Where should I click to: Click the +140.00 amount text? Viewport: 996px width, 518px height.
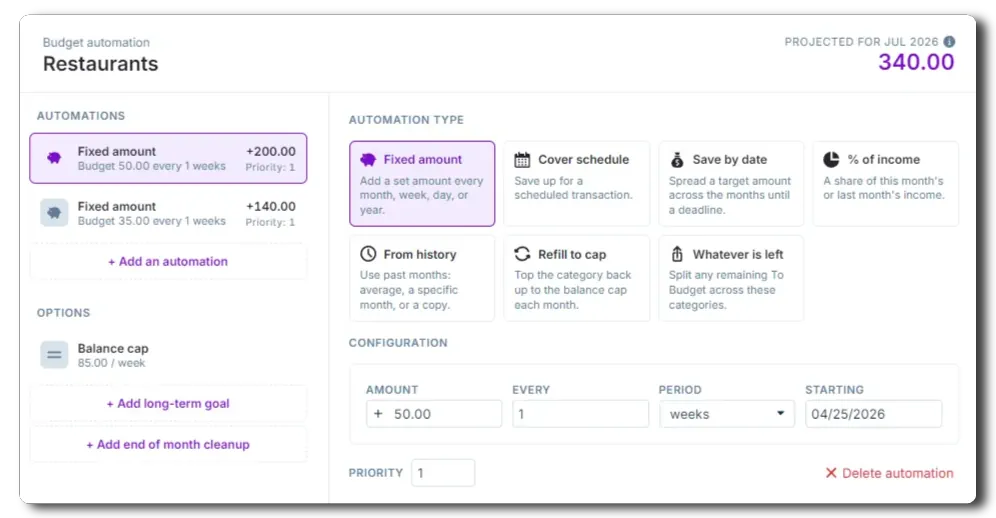tap(271, 206)
